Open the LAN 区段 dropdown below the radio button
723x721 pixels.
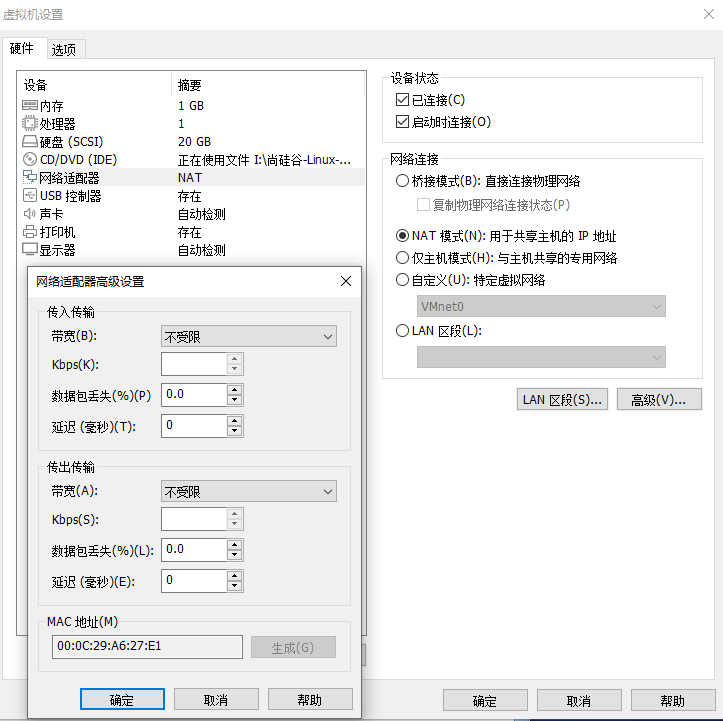pyautogui.click(x=541, y=357)
